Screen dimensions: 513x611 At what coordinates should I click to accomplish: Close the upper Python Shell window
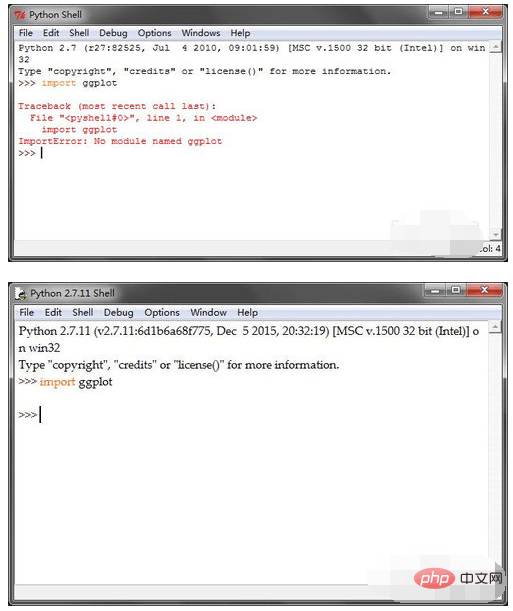(x=485, y=12)
